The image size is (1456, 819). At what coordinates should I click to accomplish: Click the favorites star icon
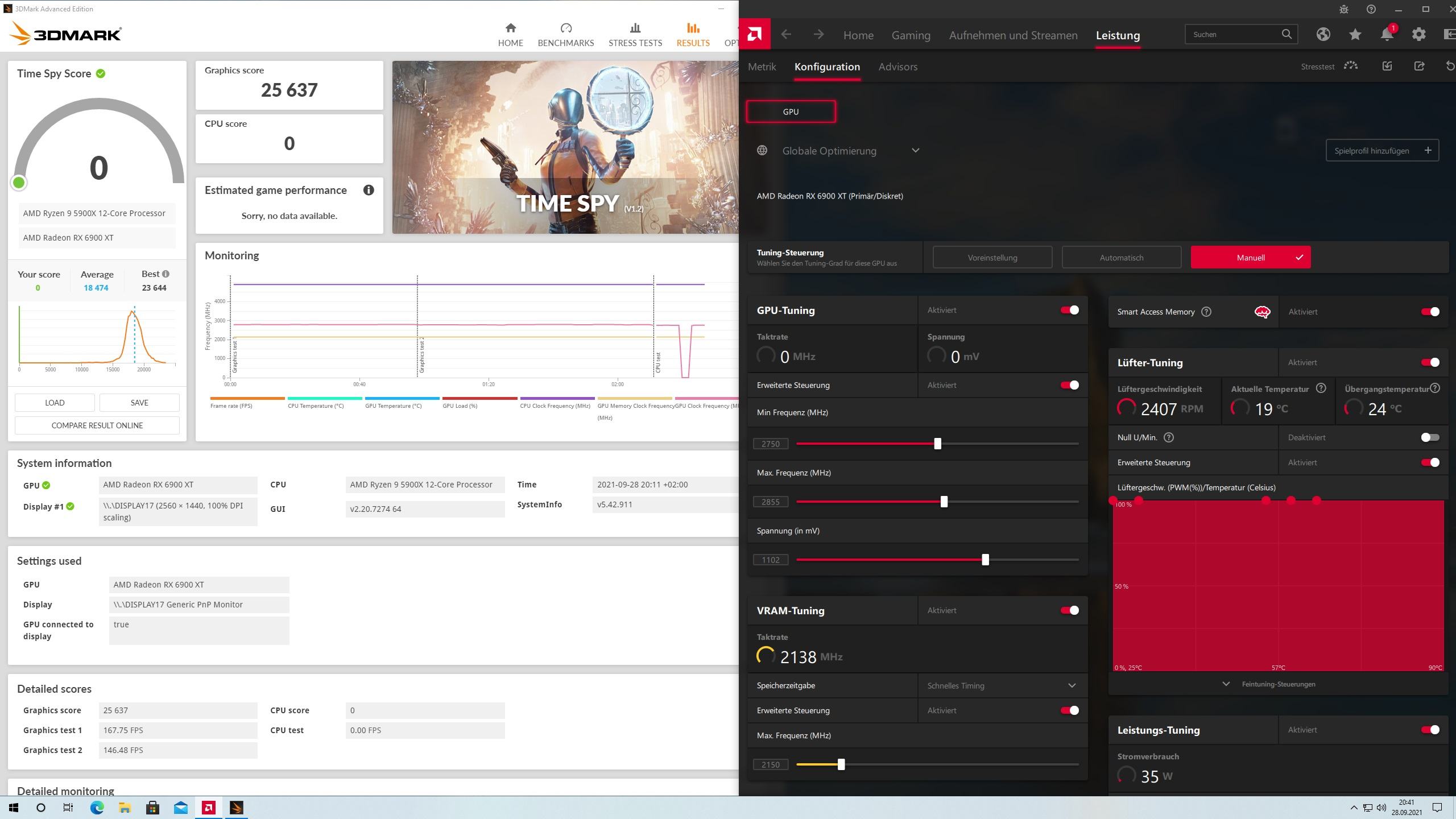coord(1355,35)
